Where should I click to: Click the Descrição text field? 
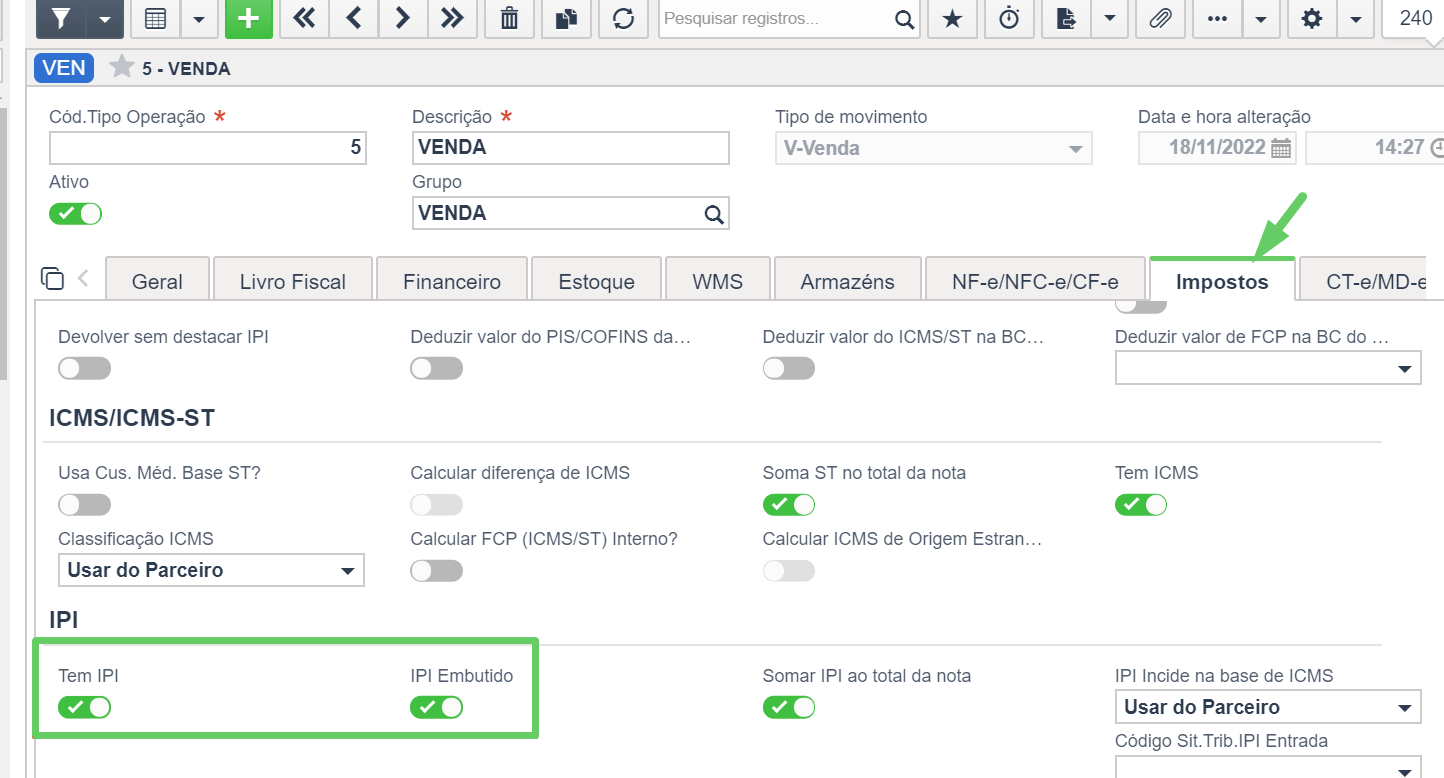571,147
